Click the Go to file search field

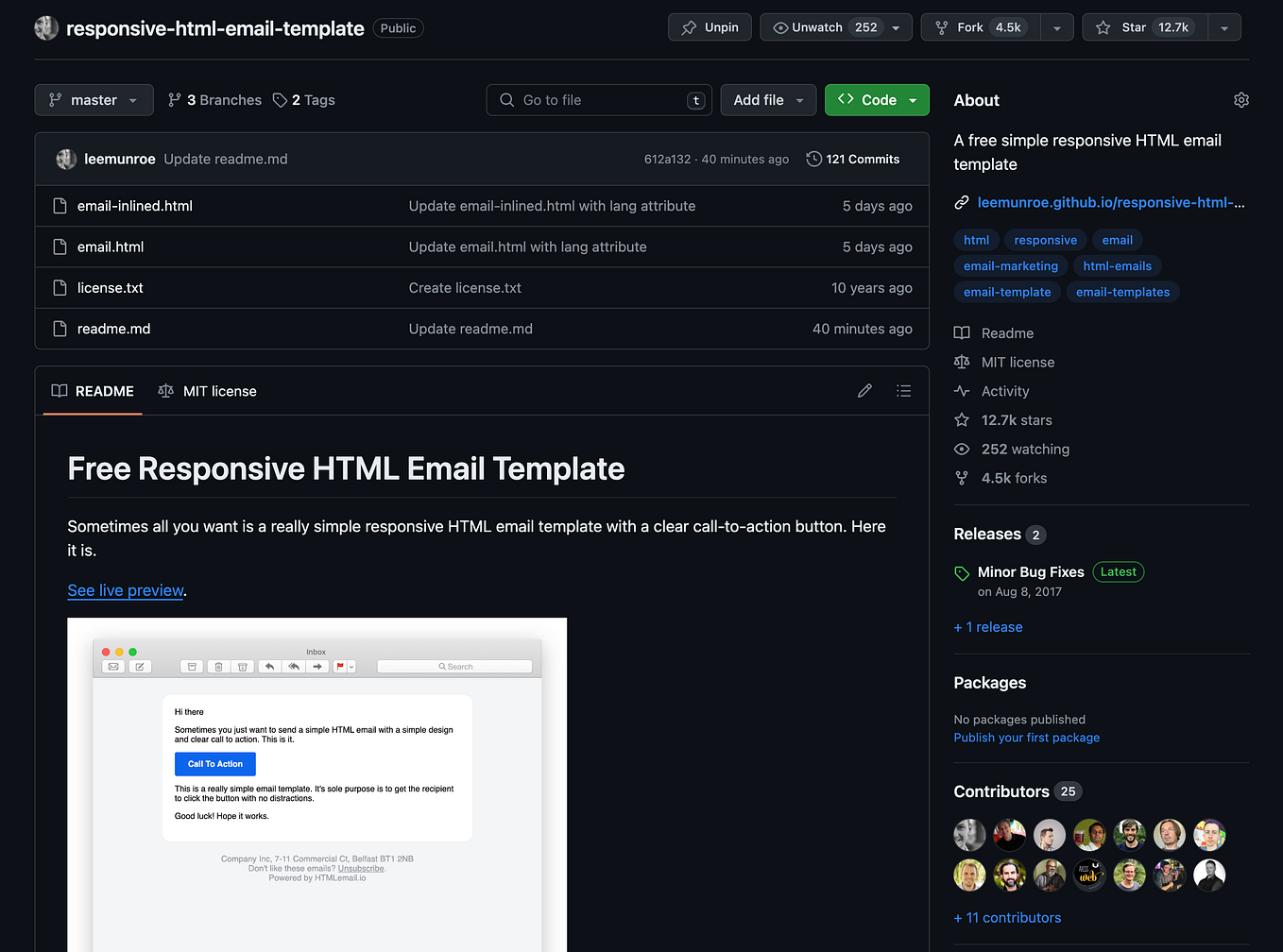(599, 99)
